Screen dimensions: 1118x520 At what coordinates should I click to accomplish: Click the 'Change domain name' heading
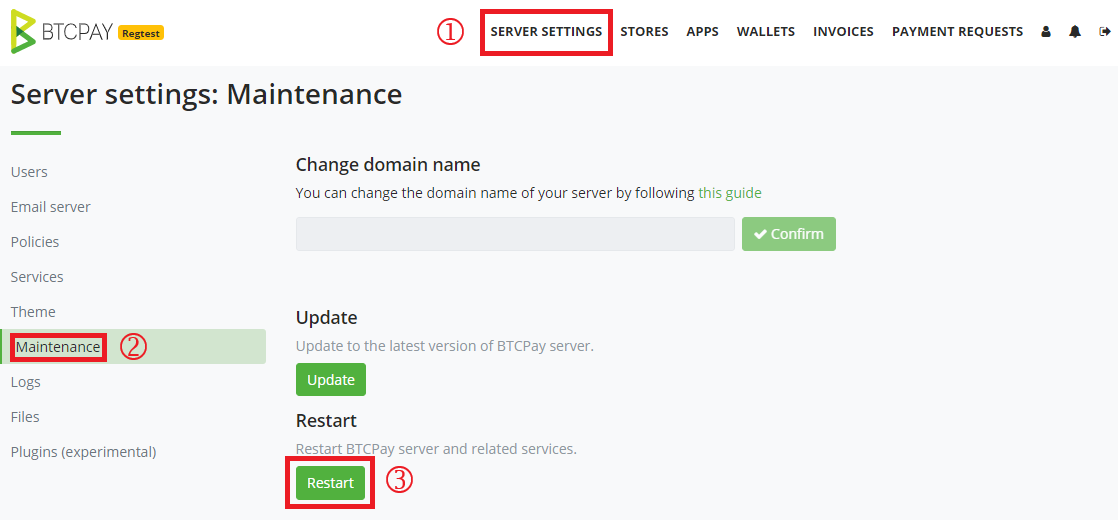[x=388, y=165]
